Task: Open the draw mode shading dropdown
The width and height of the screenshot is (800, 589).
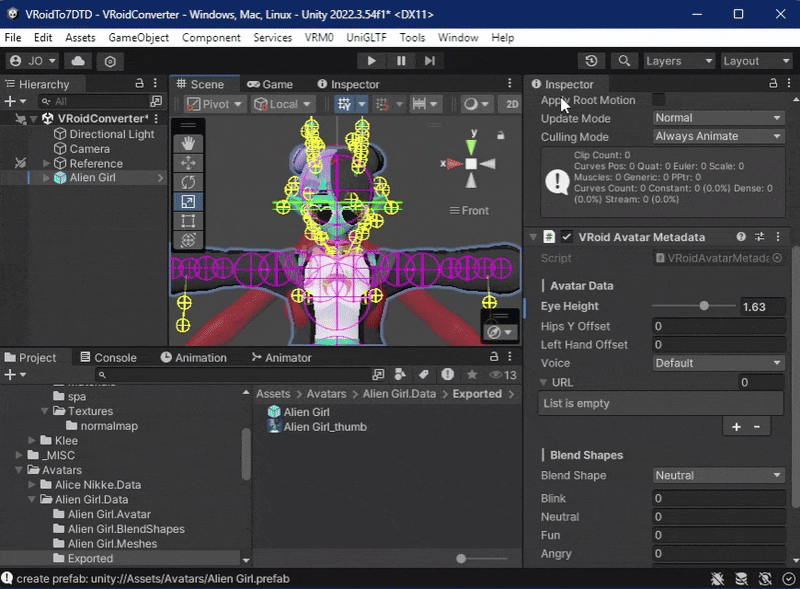Action: (x=477, y=104)
